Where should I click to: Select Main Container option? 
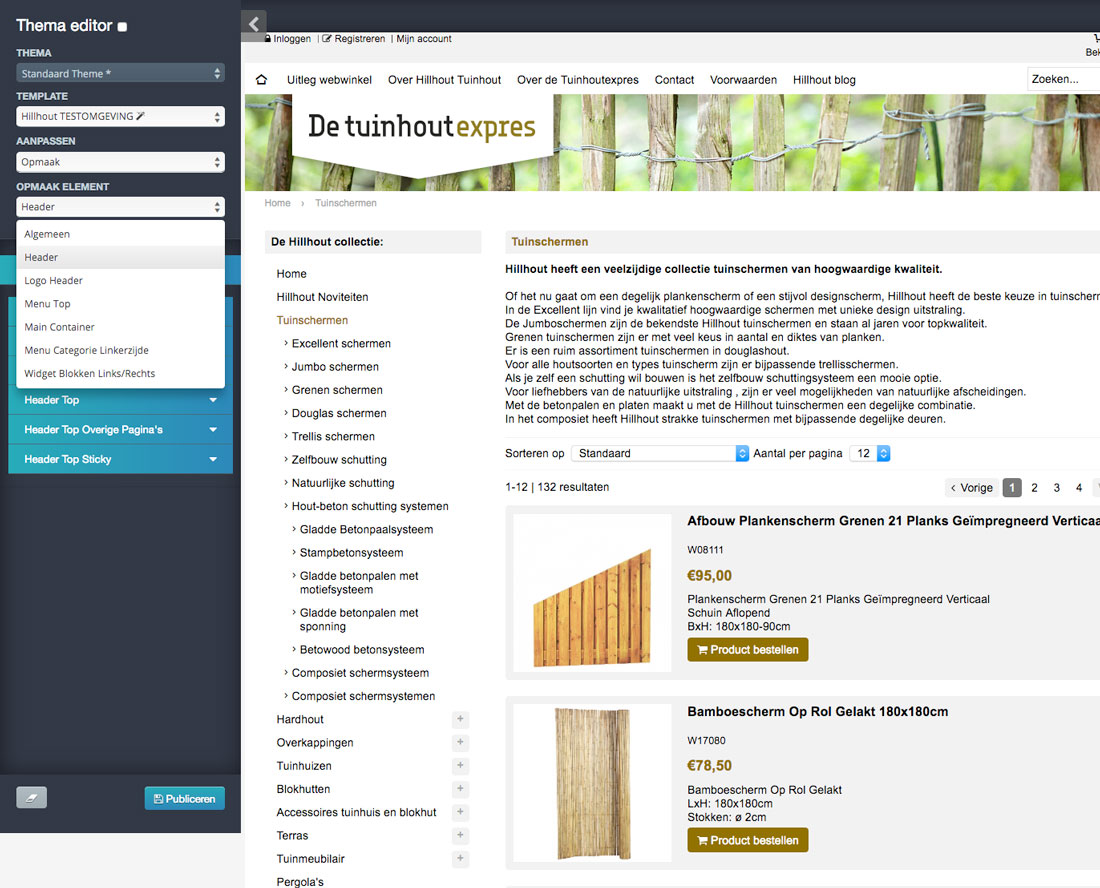(x=121, y=327)
